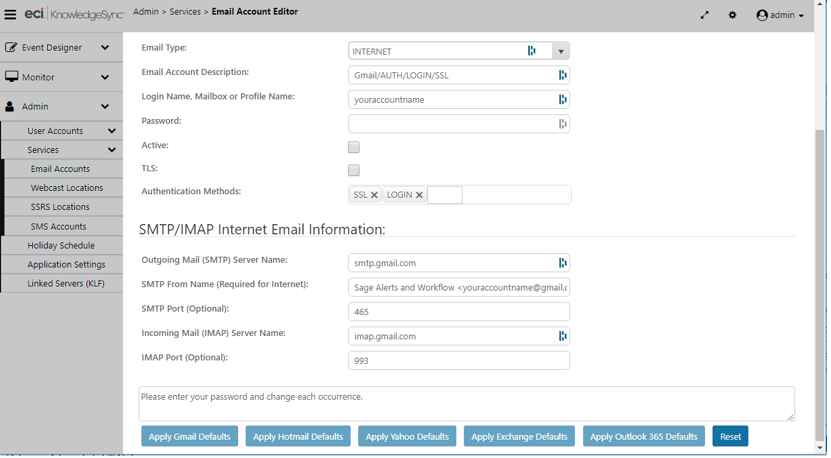Screen dimensions: 831x458
Task: Collapse the Services chevron
Action: [x=112, y=150]
